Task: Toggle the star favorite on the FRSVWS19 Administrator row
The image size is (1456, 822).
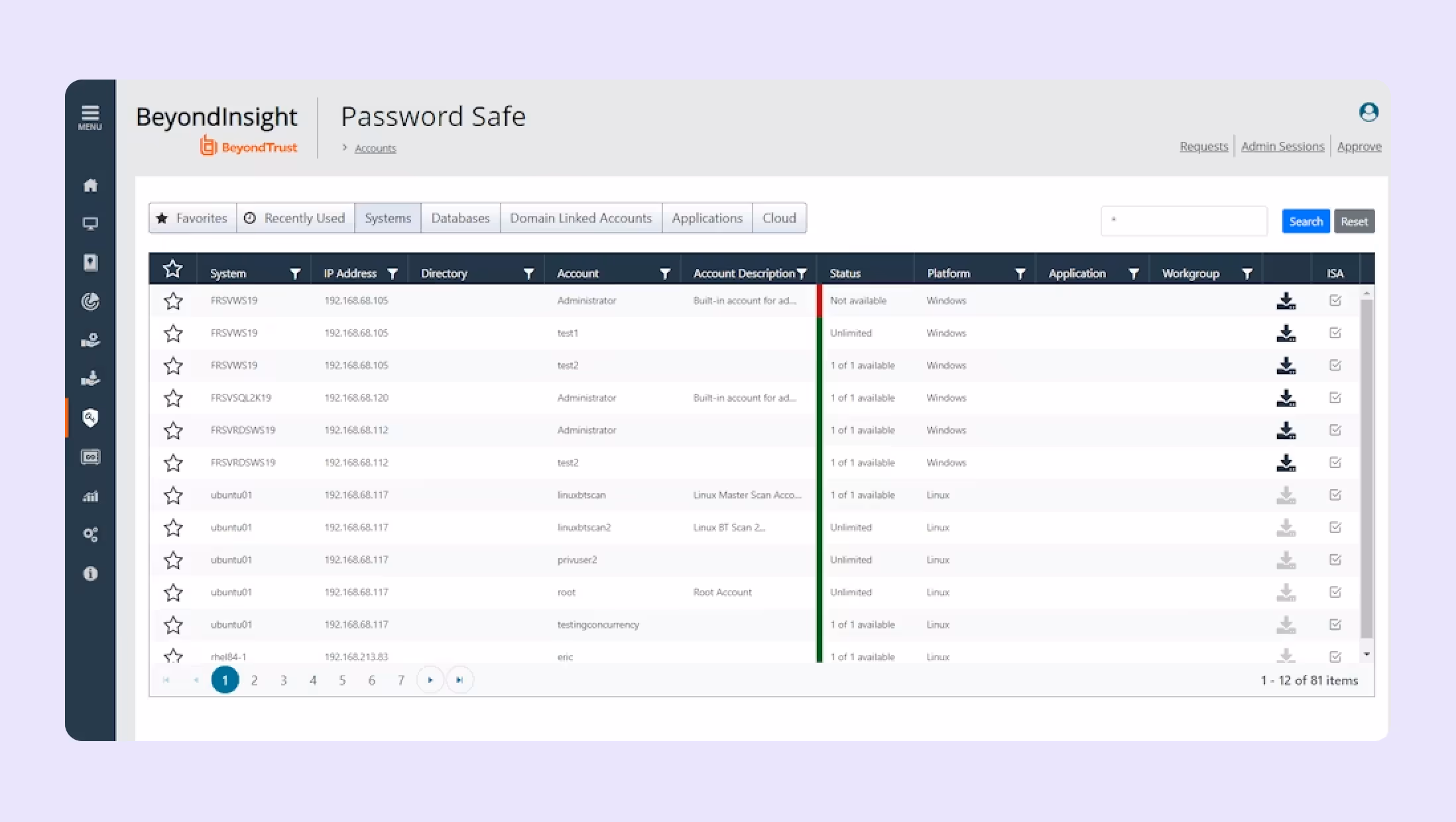Action: 173,300
